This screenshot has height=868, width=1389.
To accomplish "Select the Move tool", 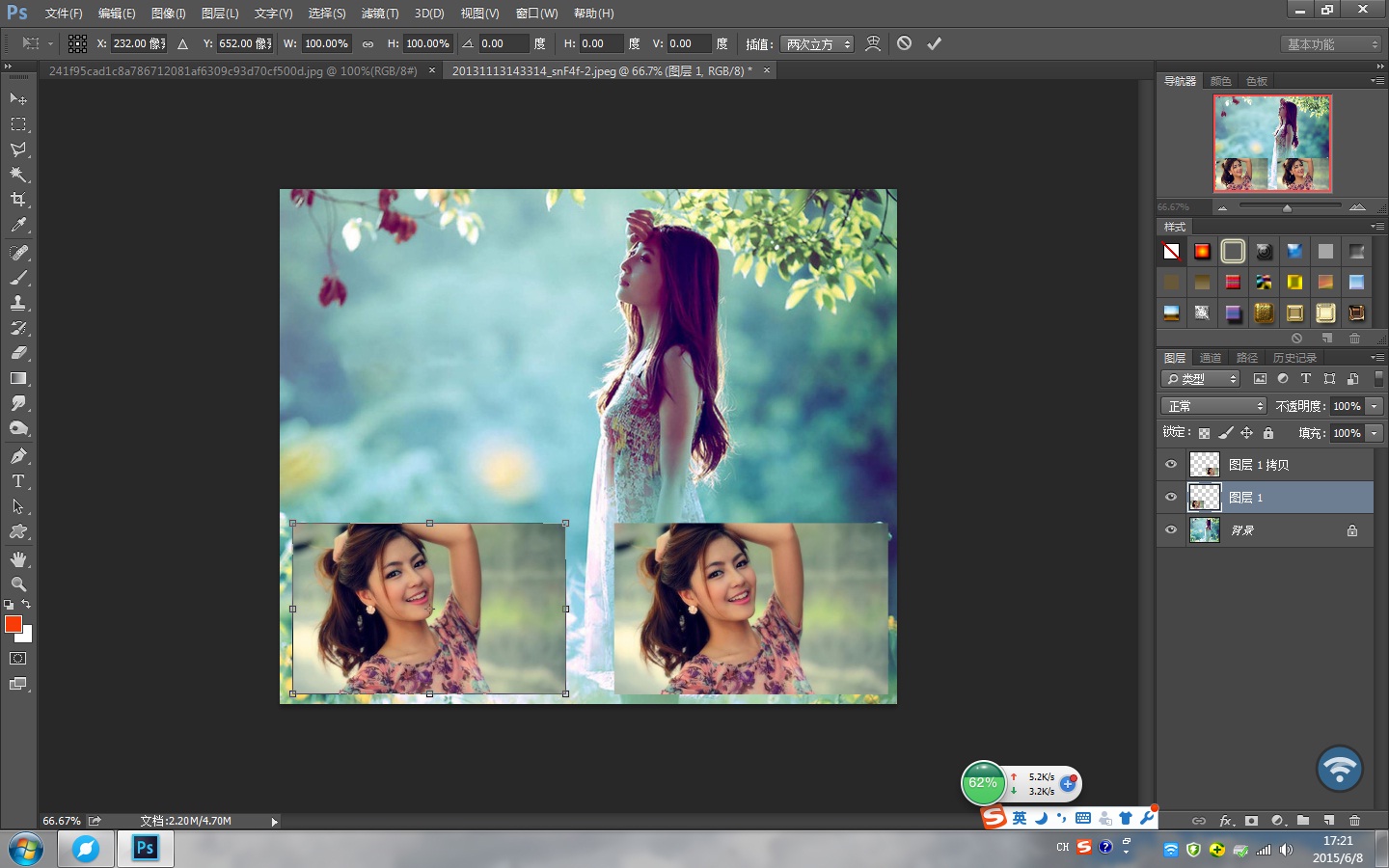I will pyautogui.click(x=18, y=99).
